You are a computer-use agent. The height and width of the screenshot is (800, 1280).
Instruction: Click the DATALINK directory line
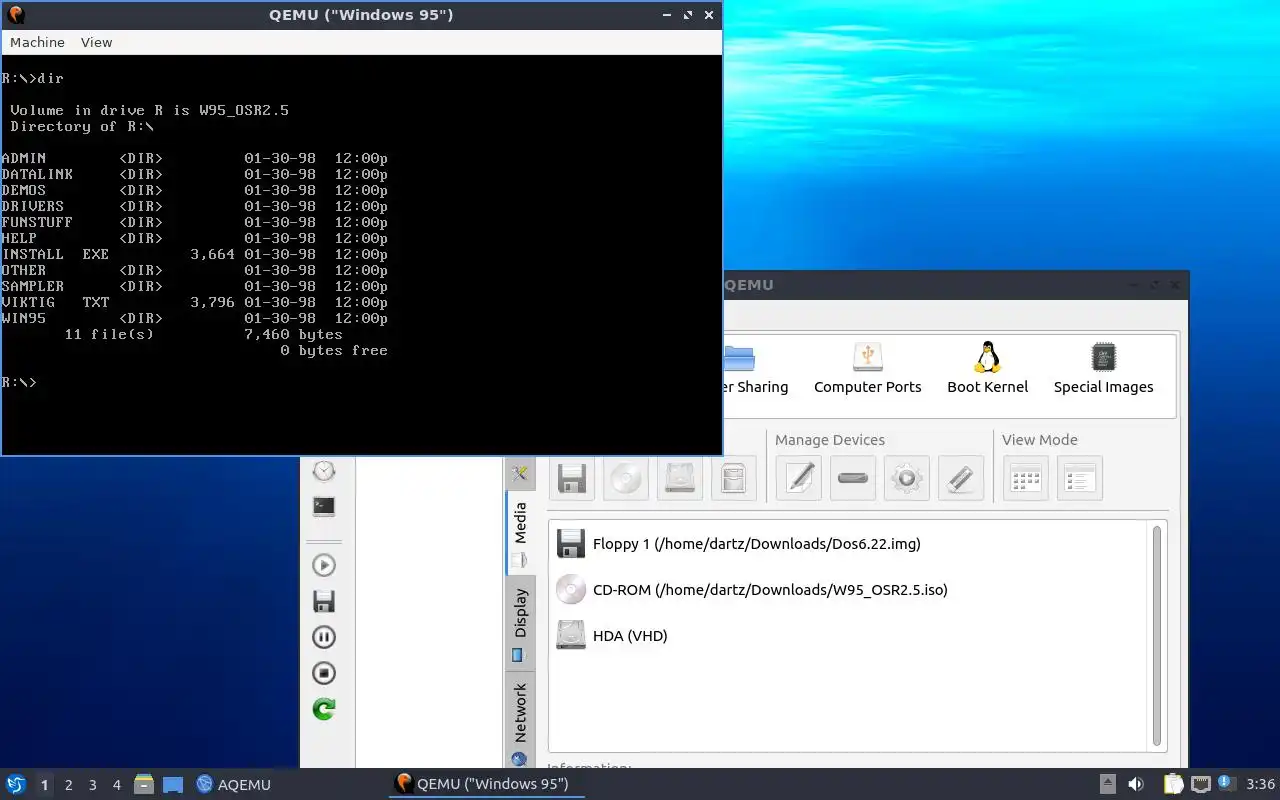(195, 174)
